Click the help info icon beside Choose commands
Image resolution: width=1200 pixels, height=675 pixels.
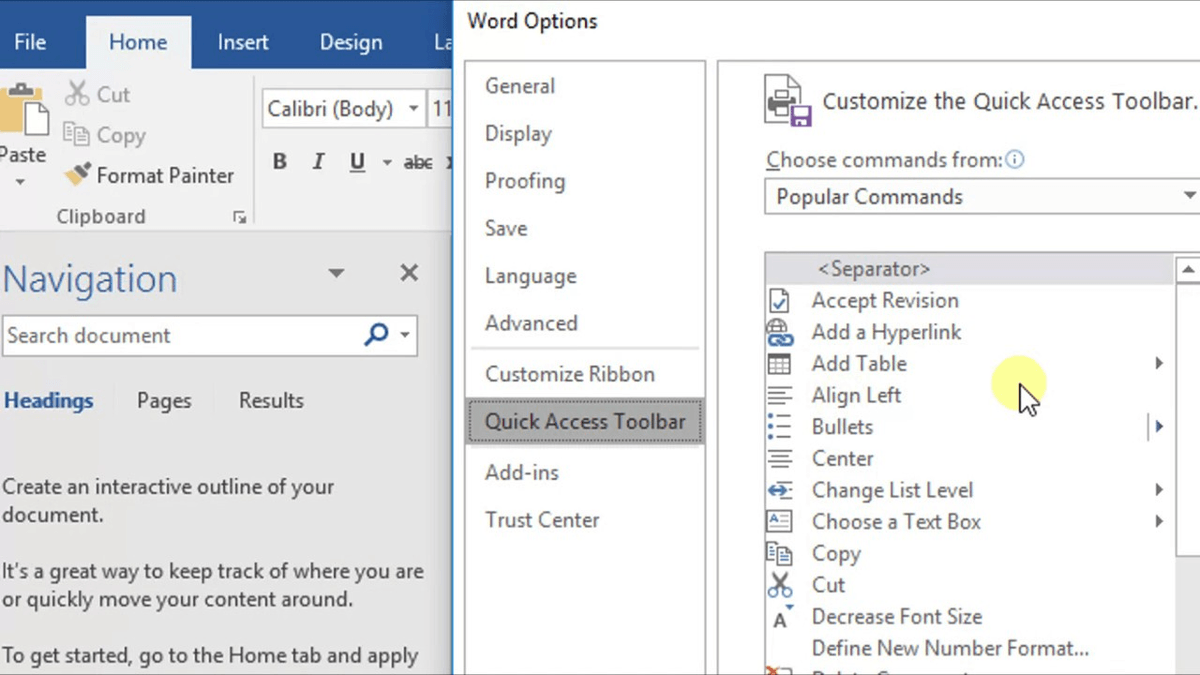click(x=1015, y=160)
